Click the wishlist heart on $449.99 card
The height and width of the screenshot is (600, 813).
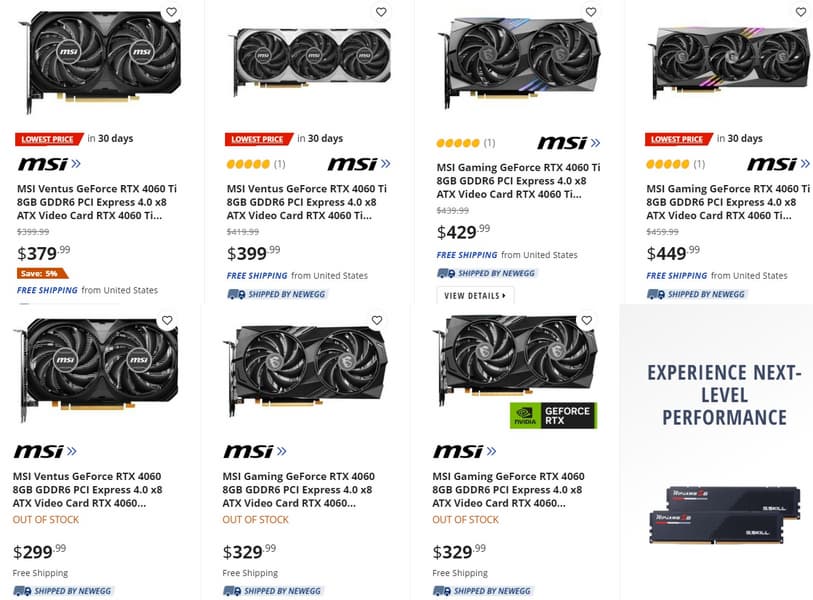coord(801,13)
